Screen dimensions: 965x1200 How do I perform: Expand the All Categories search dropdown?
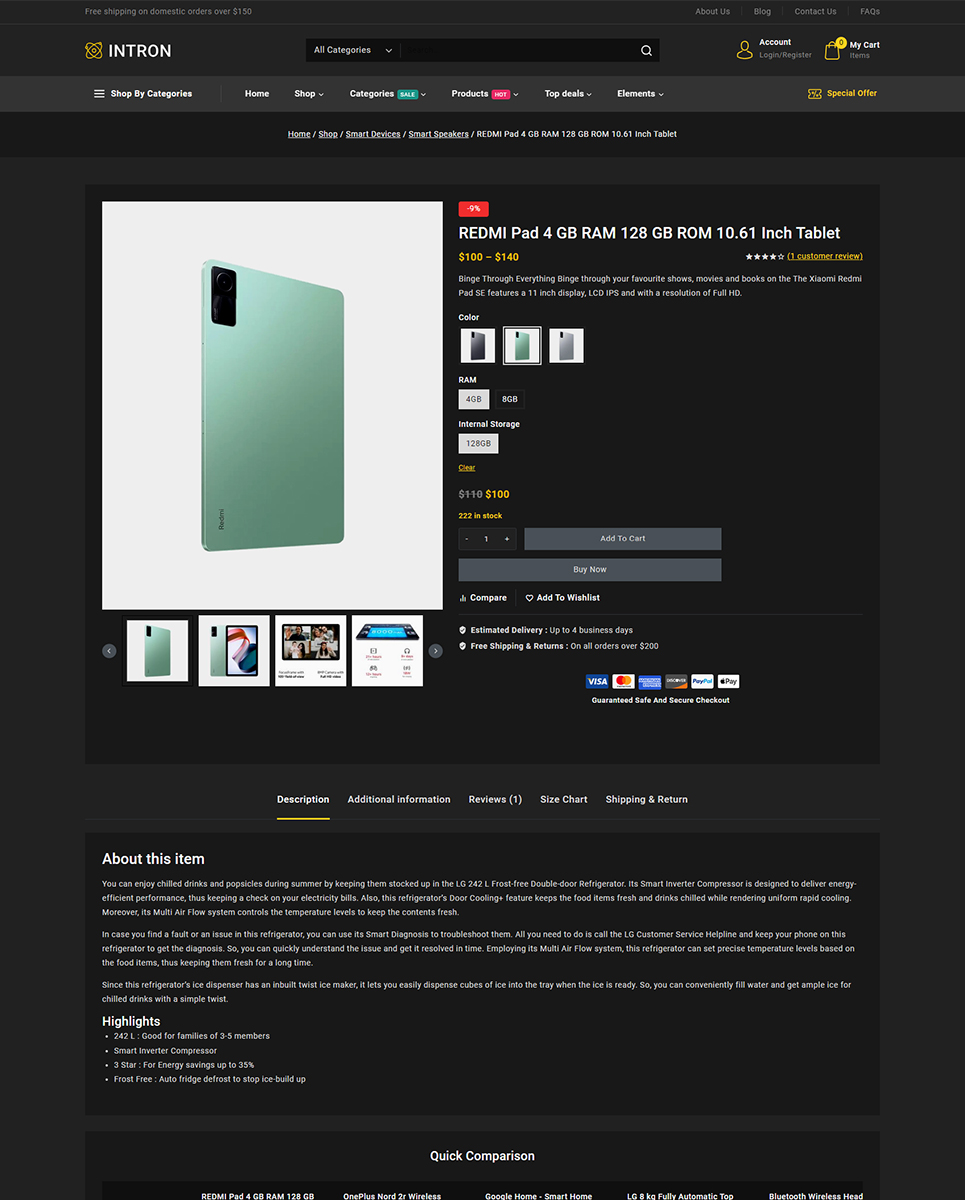(x=353, y=50)
